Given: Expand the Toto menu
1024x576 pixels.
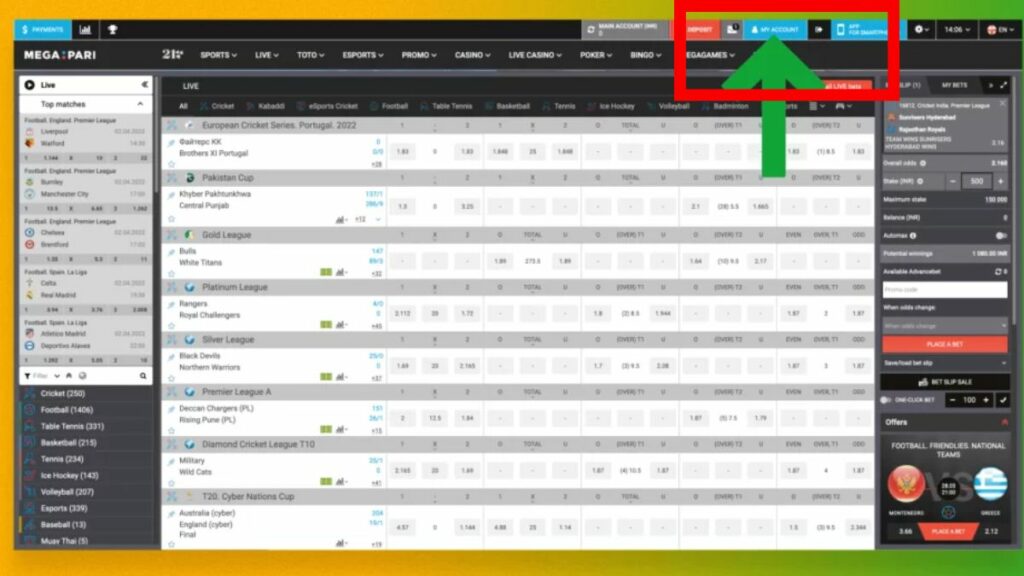Looking at the screenshot, I should 310,55.
